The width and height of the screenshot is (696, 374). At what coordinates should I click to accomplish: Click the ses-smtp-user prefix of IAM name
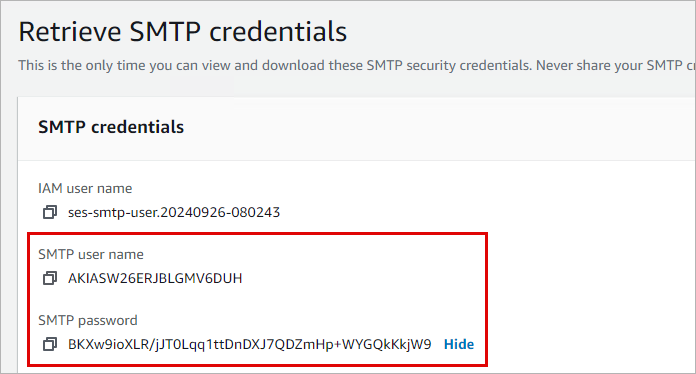pyautogui.click(x=112, y=213)
